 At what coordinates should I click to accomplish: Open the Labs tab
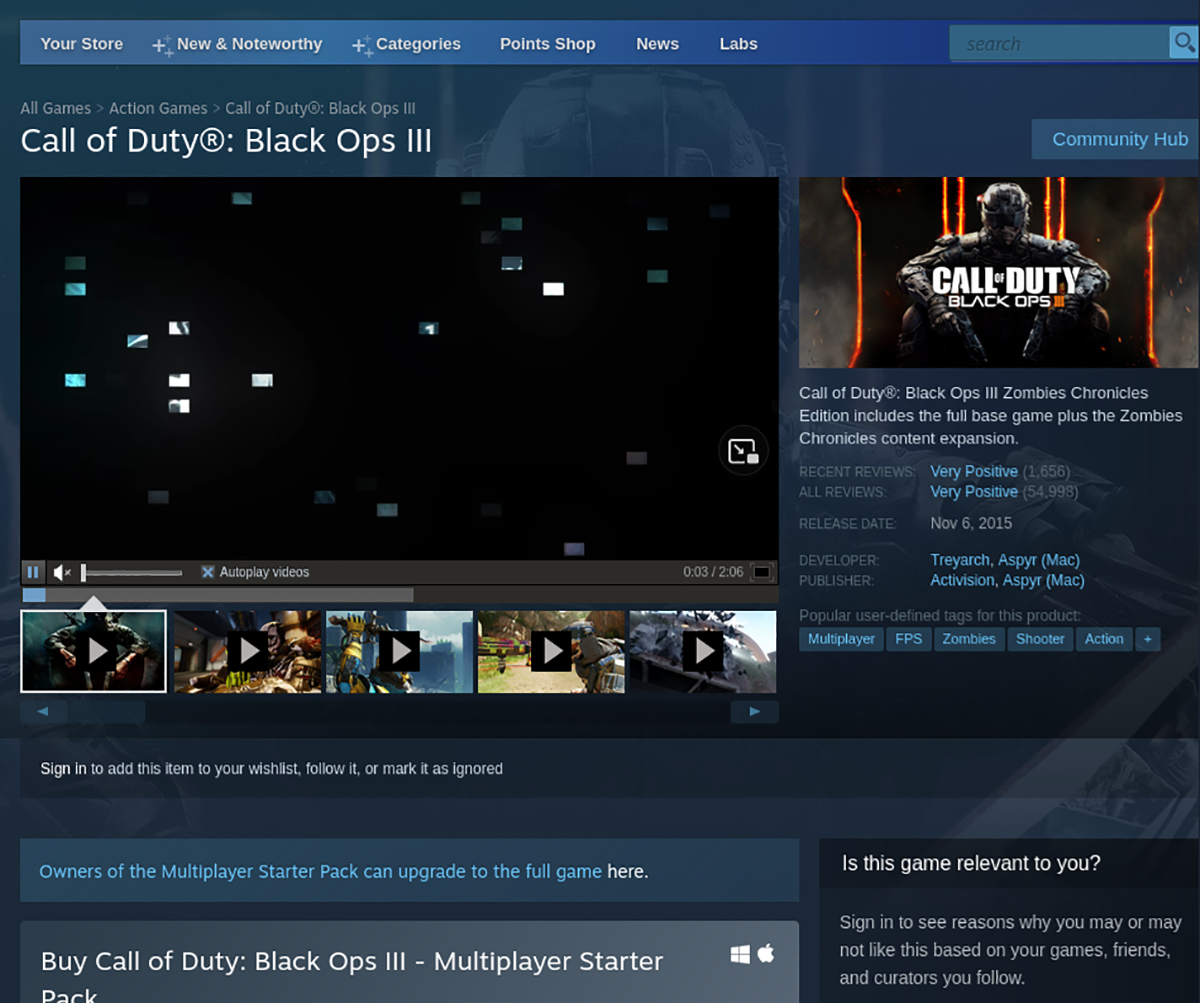click(x=738, y=44)
